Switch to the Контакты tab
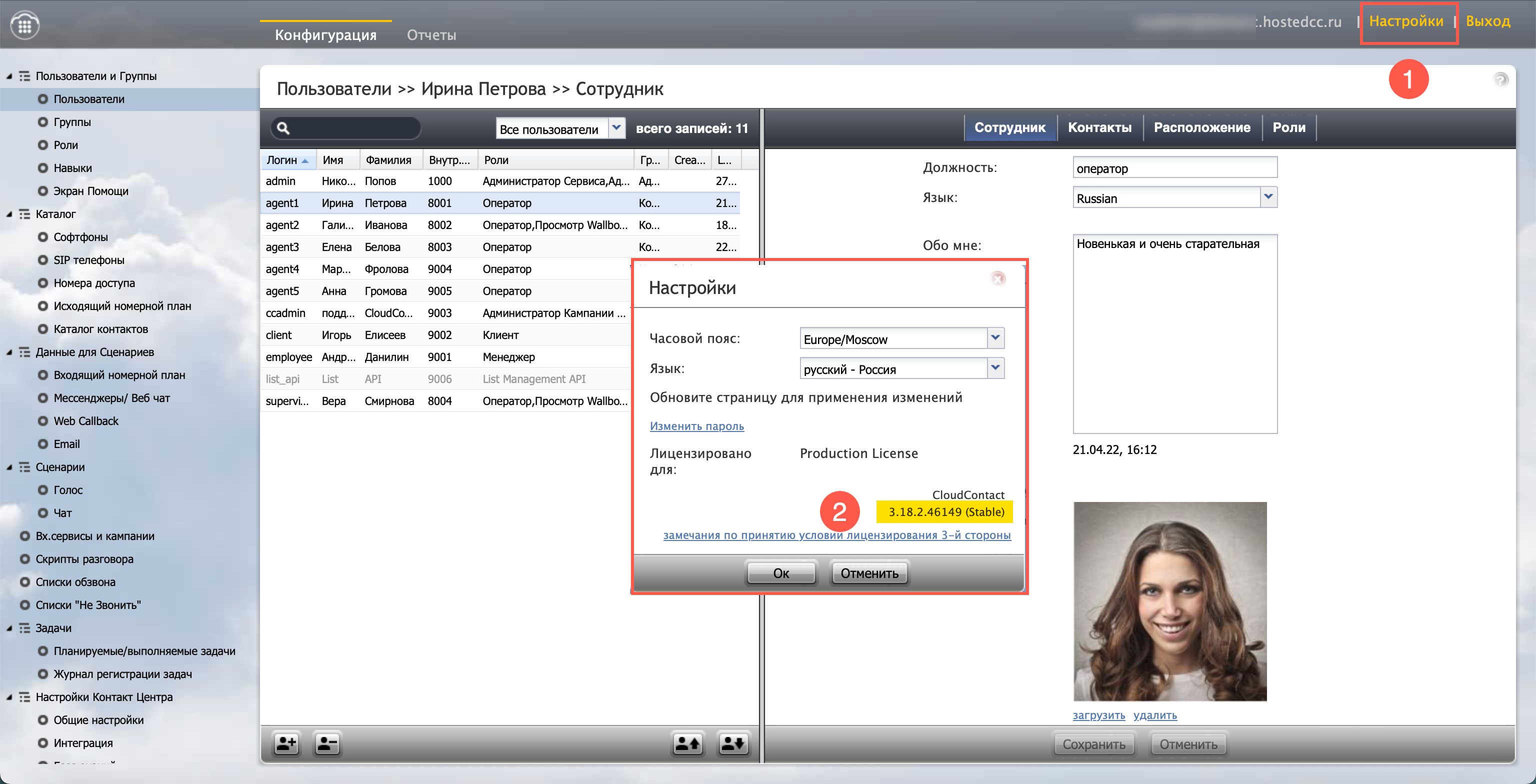 click(1099, 127)
